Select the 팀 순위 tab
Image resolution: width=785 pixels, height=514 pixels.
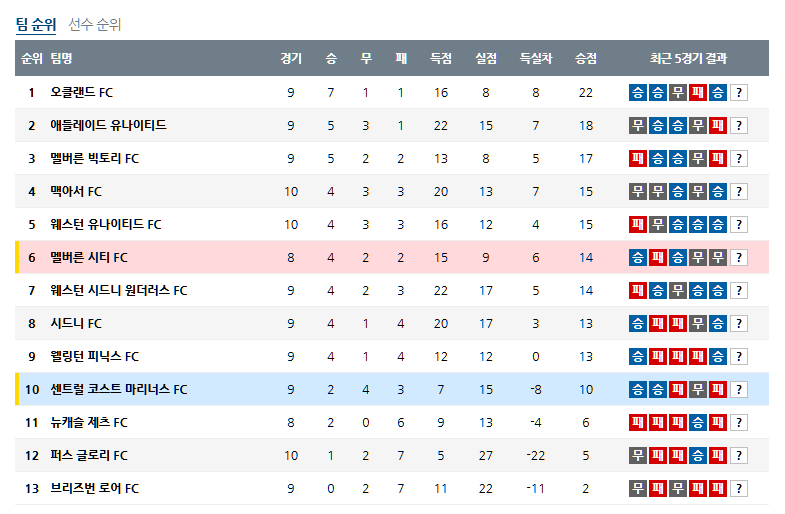point(36,25)
